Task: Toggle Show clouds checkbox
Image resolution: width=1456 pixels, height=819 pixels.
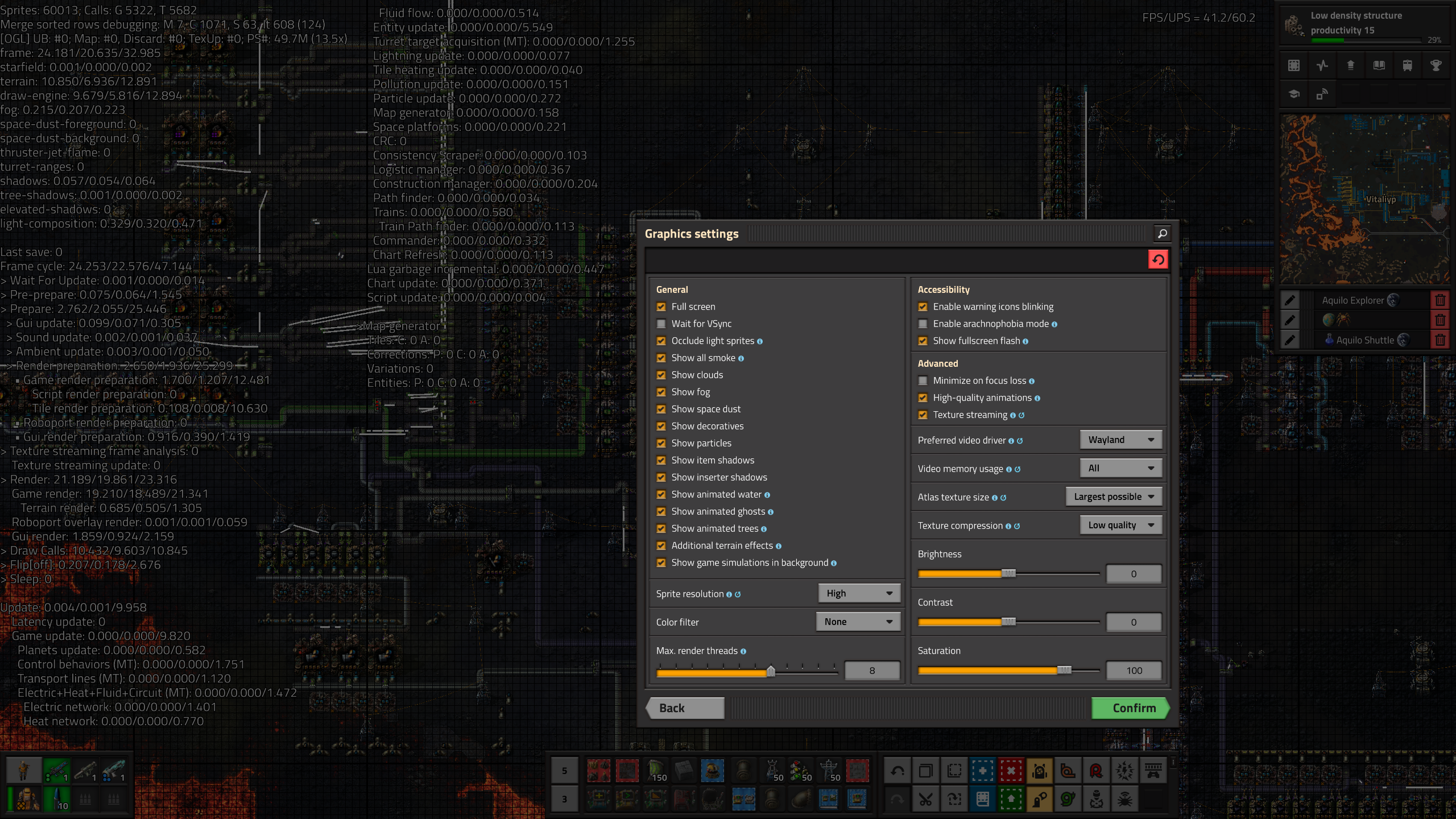Action: point(661,375)
